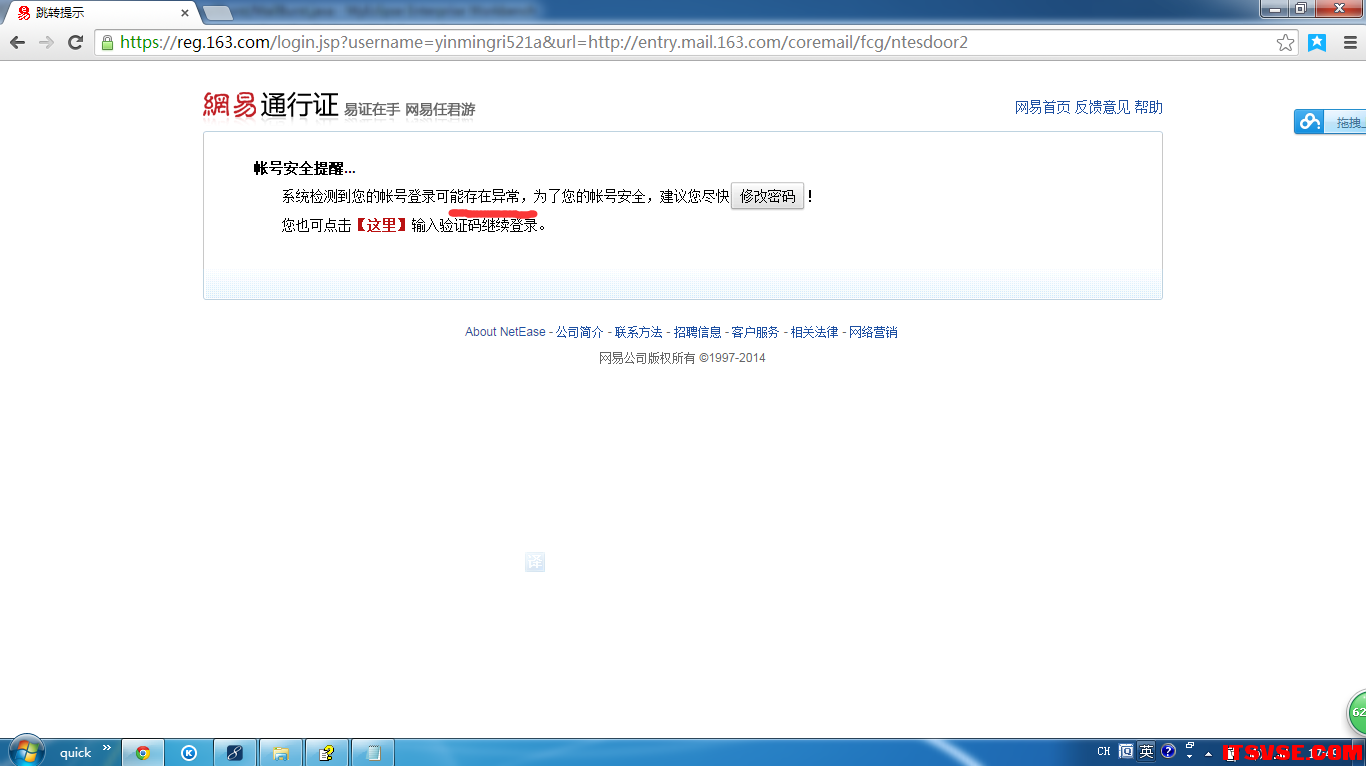Click the 帐号安全提醒... heading text
This screenshot has height=766, width=1366.
pos(304,168)
